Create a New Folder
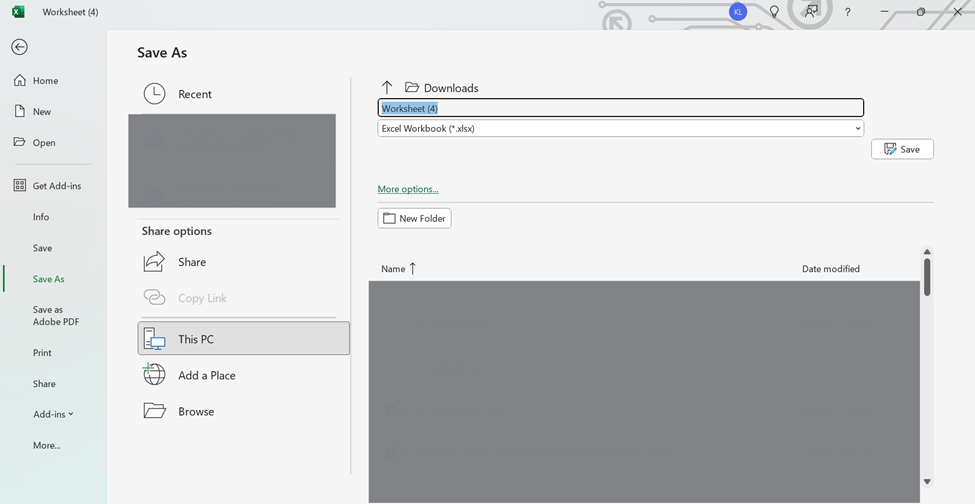Image resolution: width=975 pixels, height=504 pixels. pos(414,218)
